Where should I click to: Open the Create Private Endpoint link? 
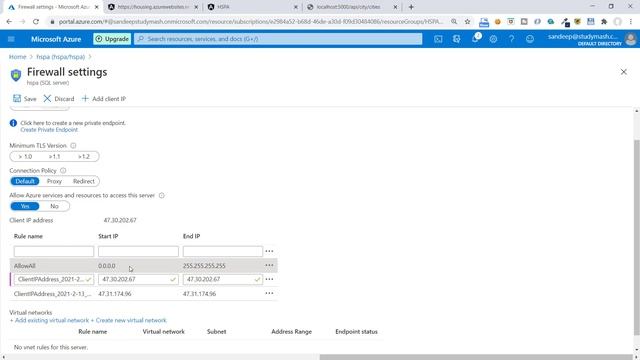[x=49, y=130]
